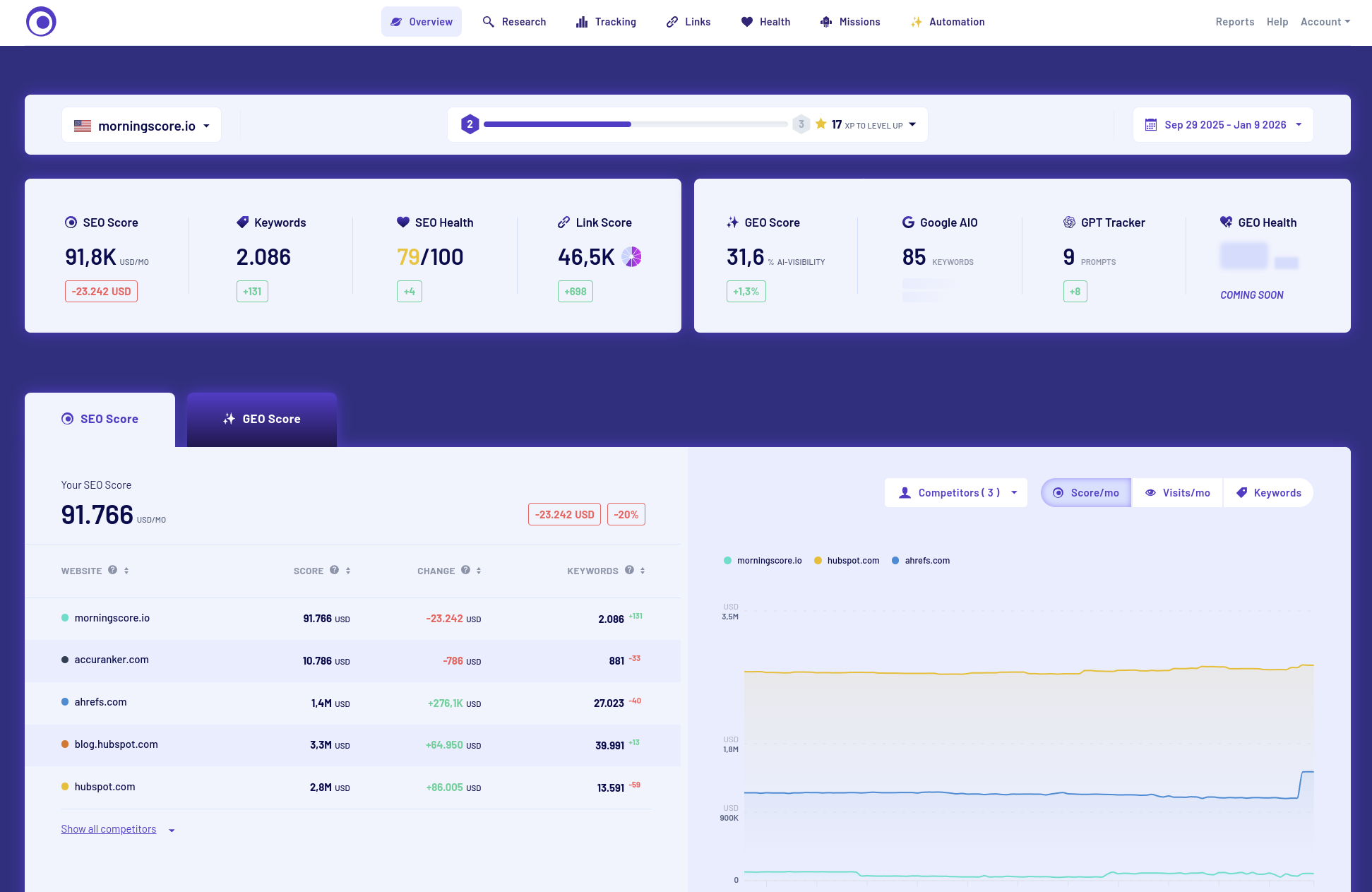Click the Morningscore logo icon
This screenshot has height=892, width=1372.
point(41,22)
